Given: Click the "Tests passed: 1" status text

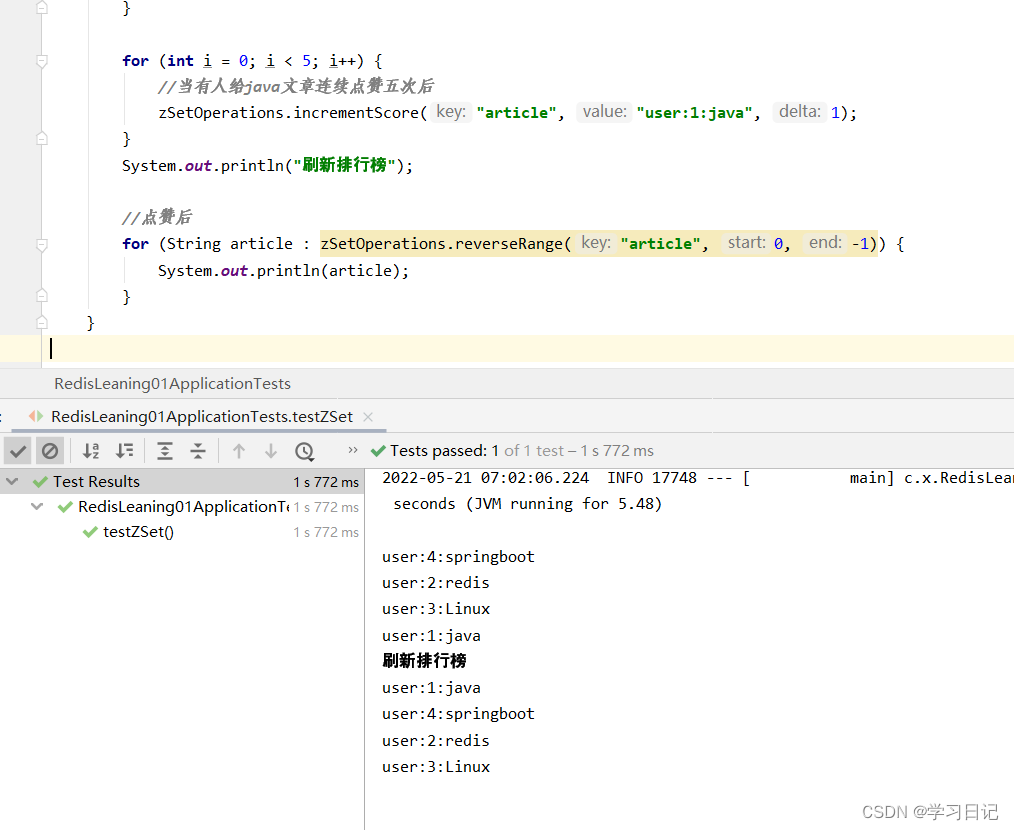Looking at the screenshot, I should (444, 451).
